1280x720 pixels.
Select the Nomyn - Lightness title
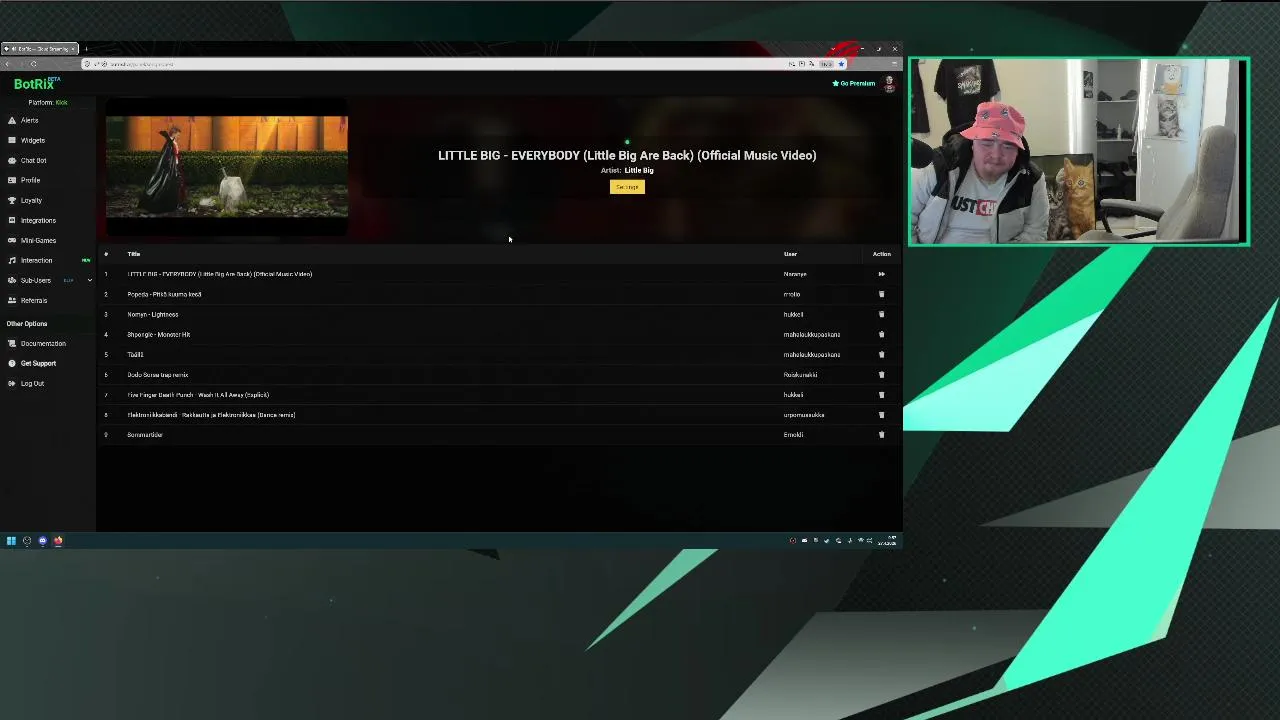(x=153, y=314)
